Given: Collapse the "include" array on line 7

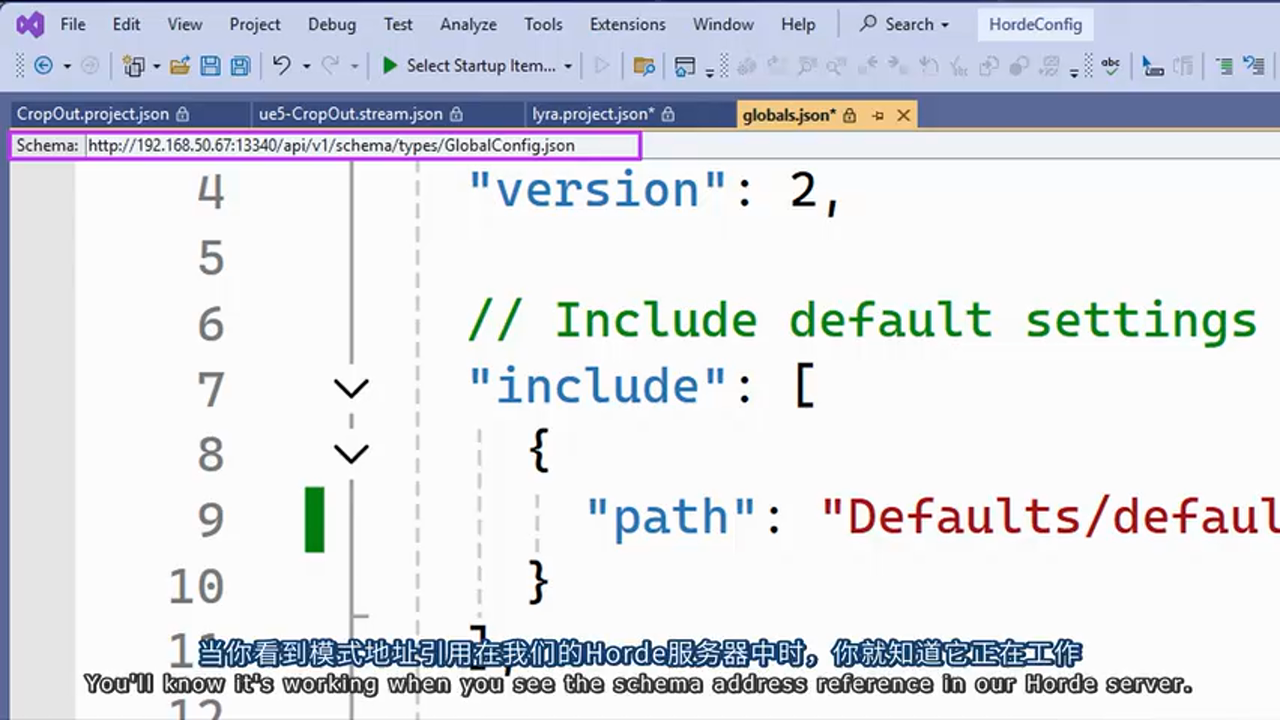Looking at the screenshot, I should coord(351,388).
